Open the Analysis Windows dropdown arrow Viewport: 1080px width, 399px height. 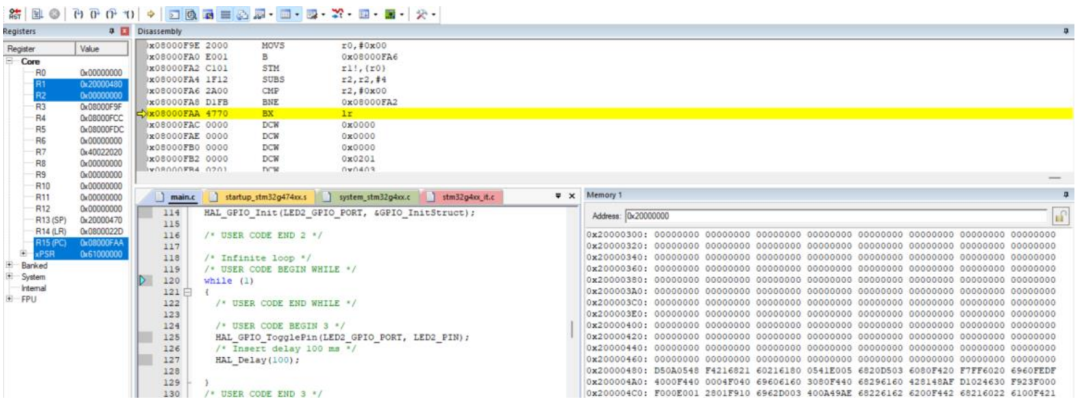(349, 13)
